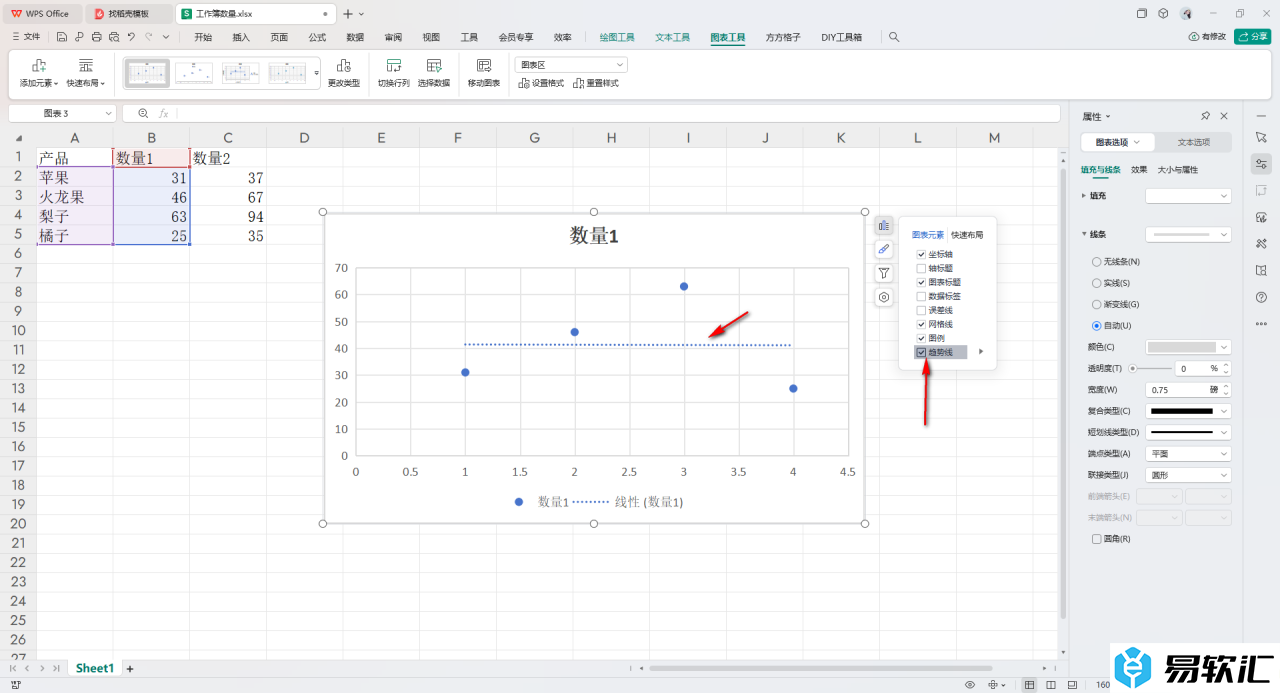
Task: Click 设置格式 format button
Action: [541, 83]
